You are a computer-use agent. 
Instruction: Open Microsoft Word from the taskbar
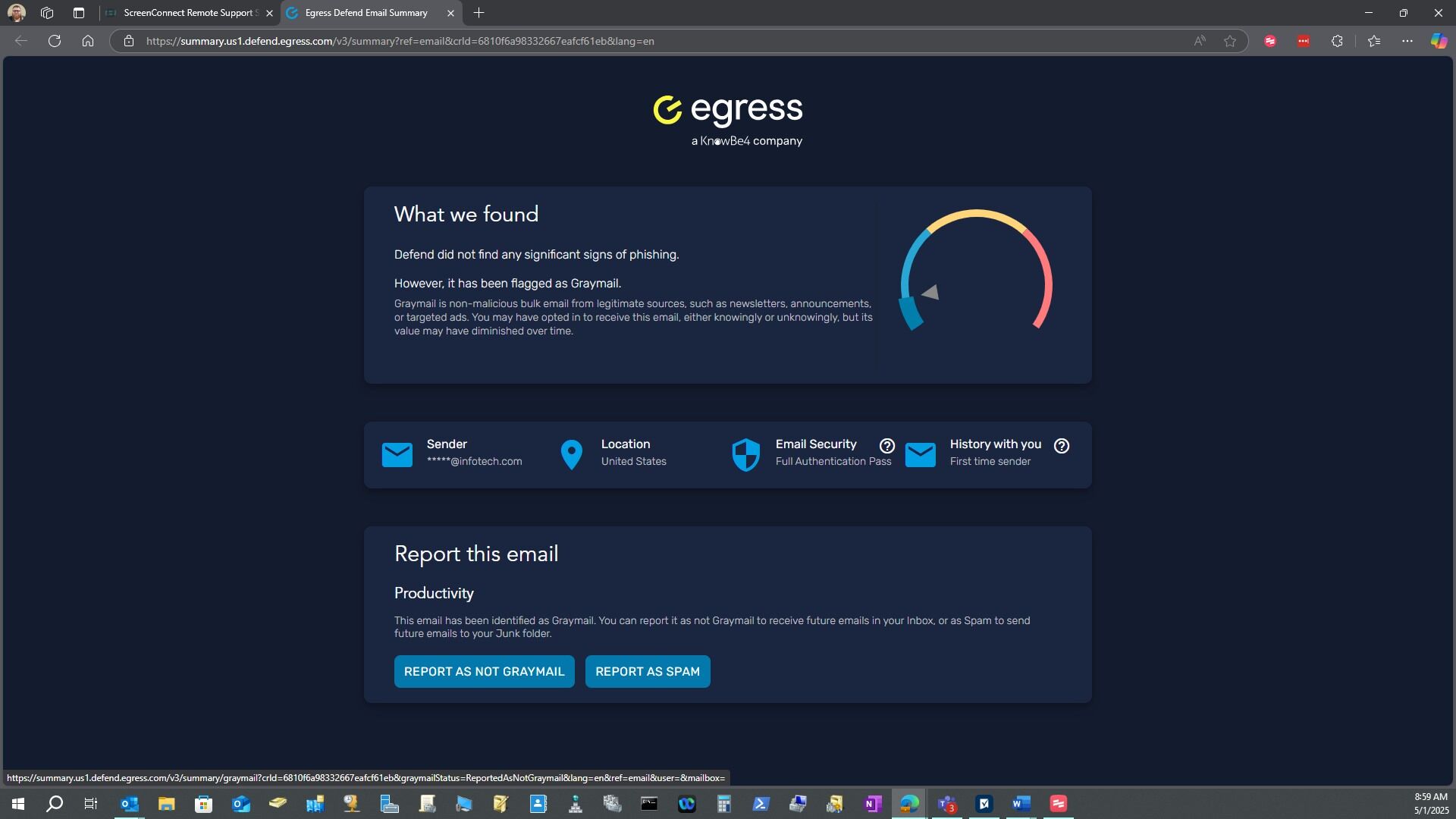click(1021, 804)
